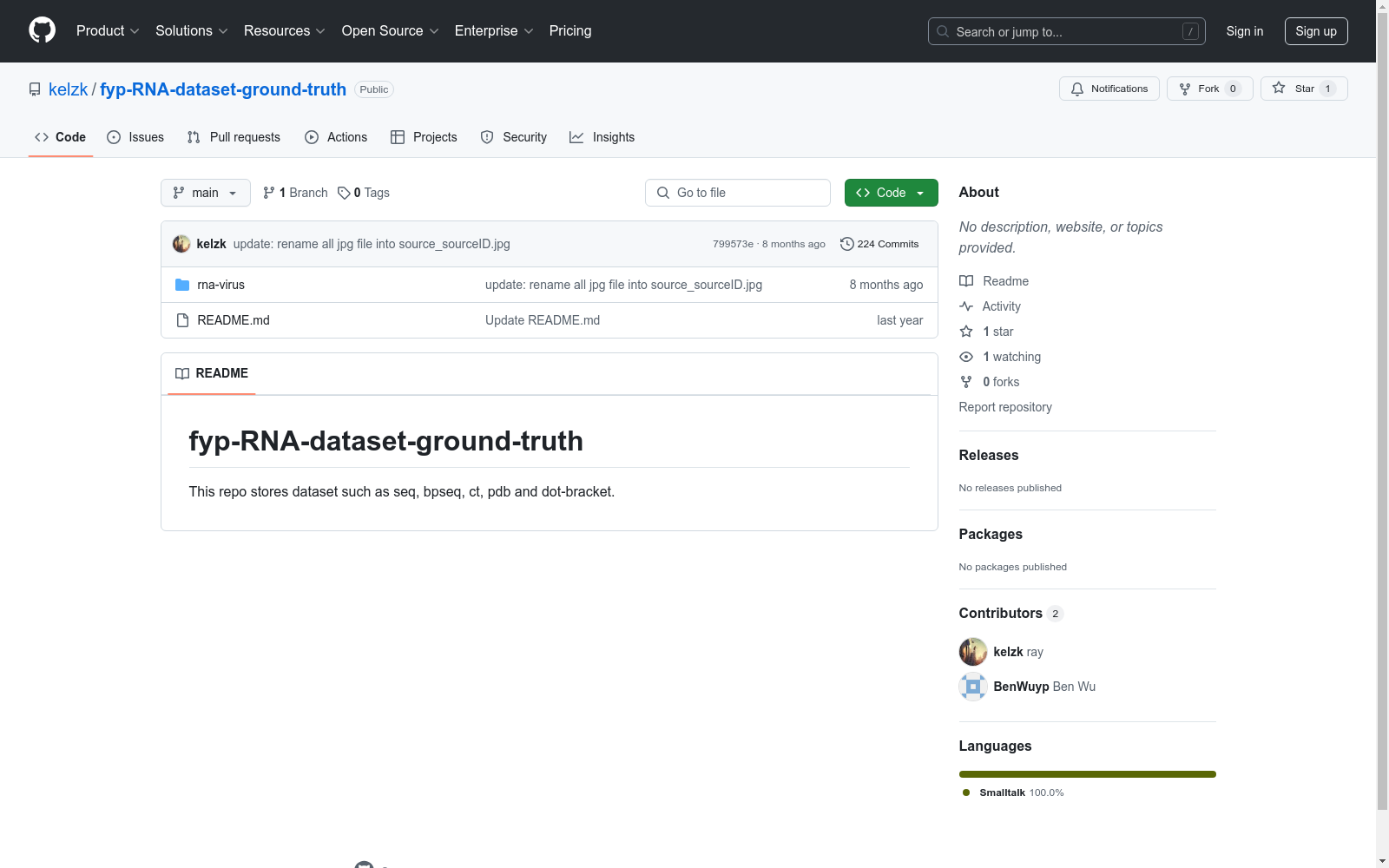
Task: Click kelzk avatar in latest commit row
Action: (181, 244)
